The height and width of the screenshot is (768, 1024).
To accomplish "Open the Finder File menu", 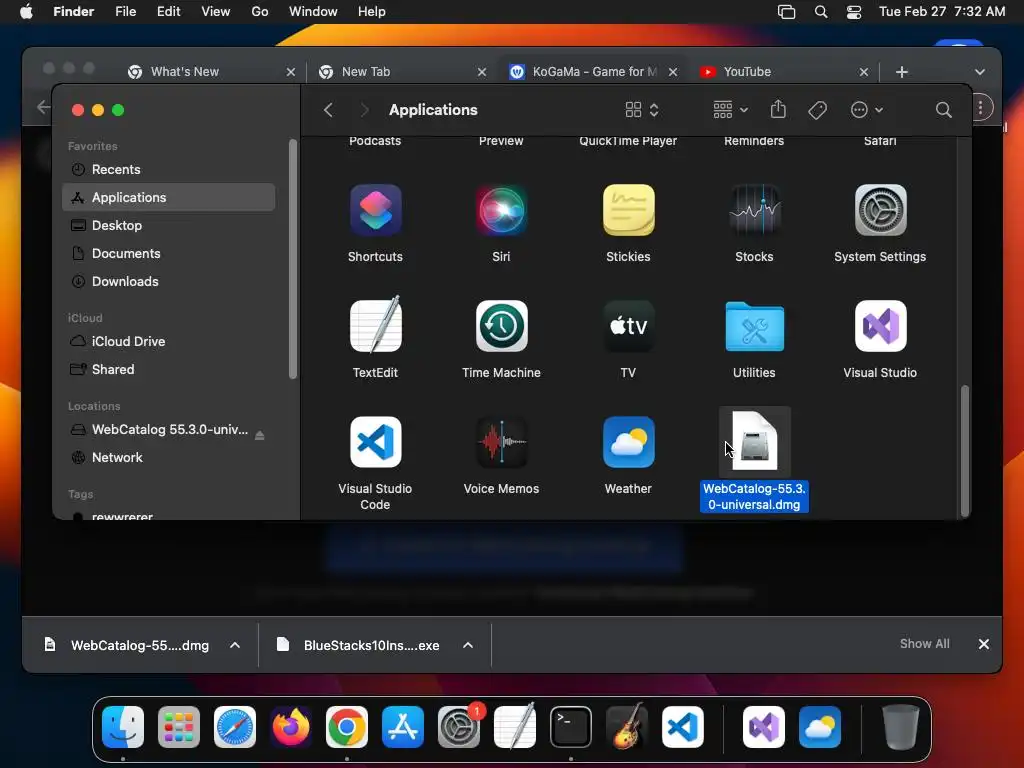I will coord(125,12).
